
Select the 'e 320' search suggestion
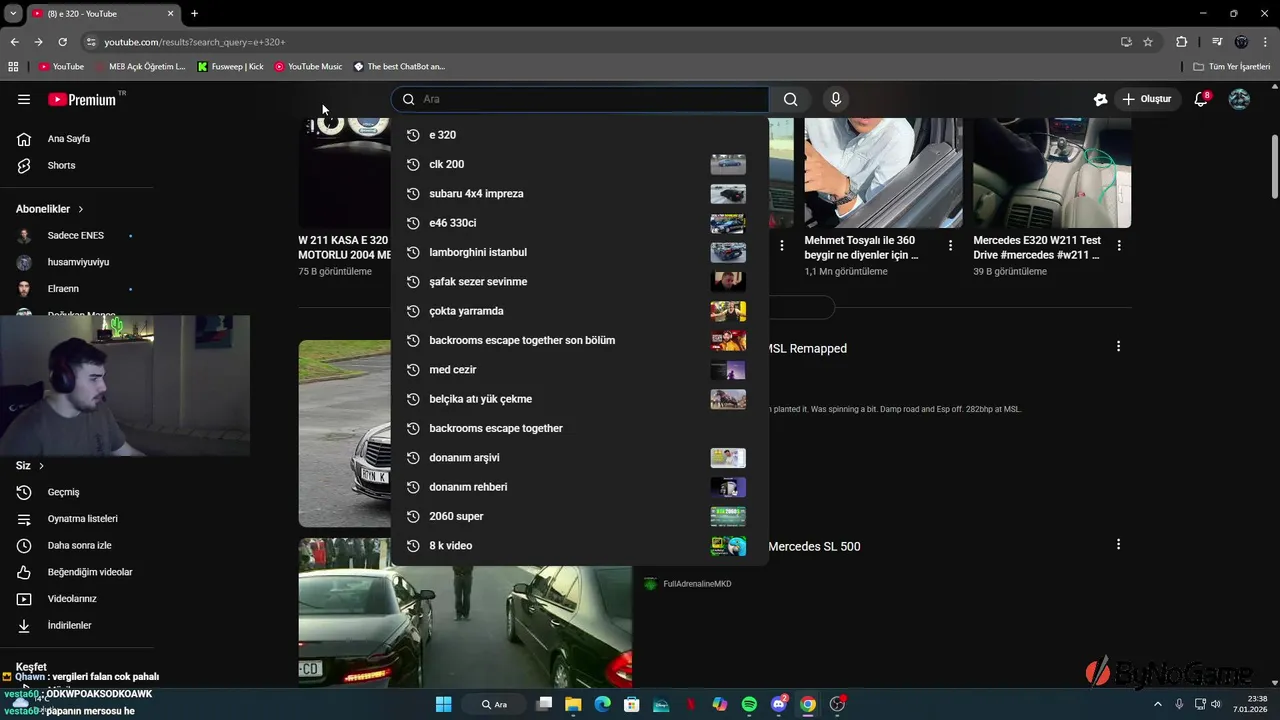pos(580,135)
